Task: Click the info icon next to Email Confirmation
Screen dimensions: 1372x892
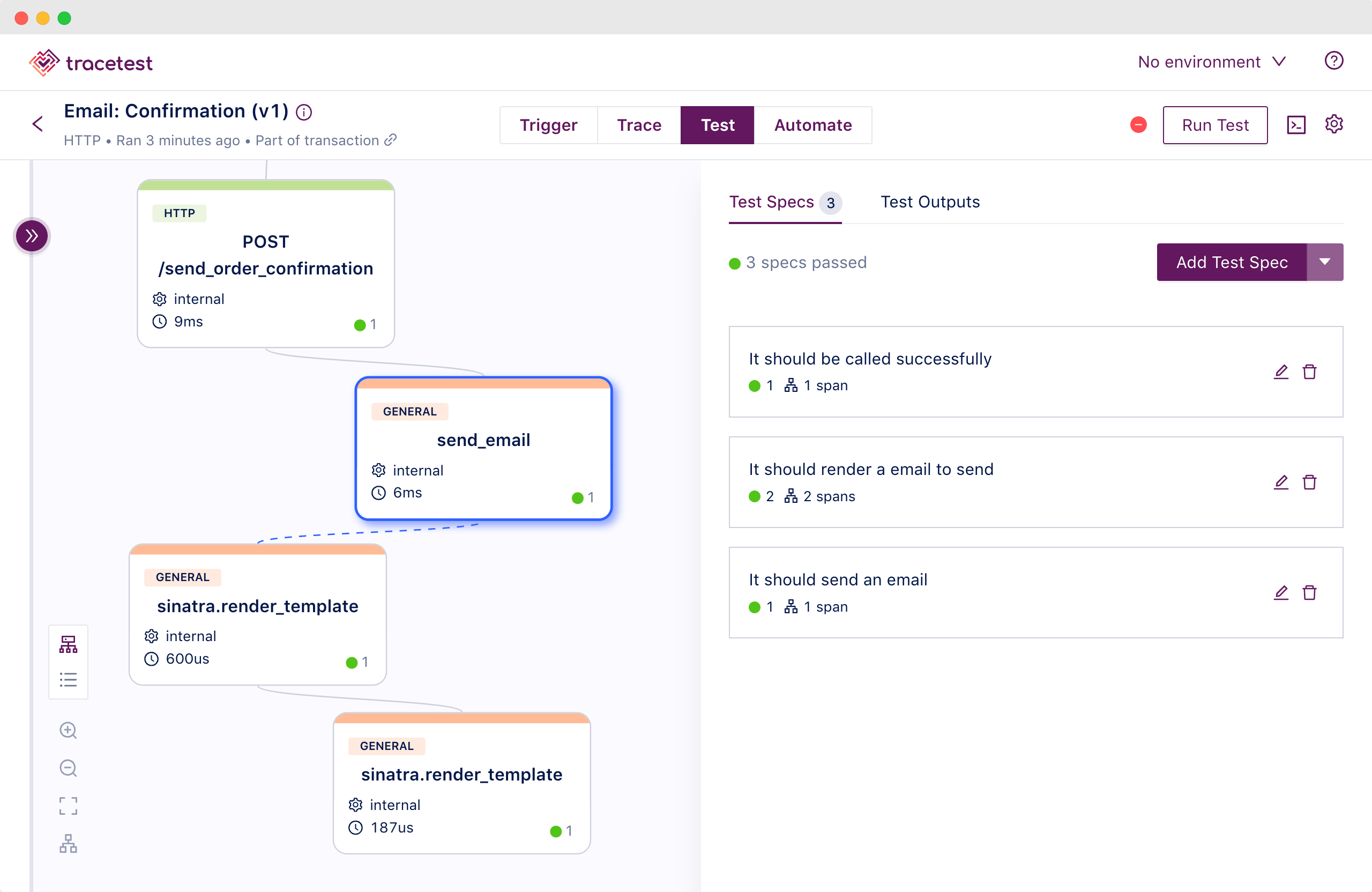Action: [306, 112]
